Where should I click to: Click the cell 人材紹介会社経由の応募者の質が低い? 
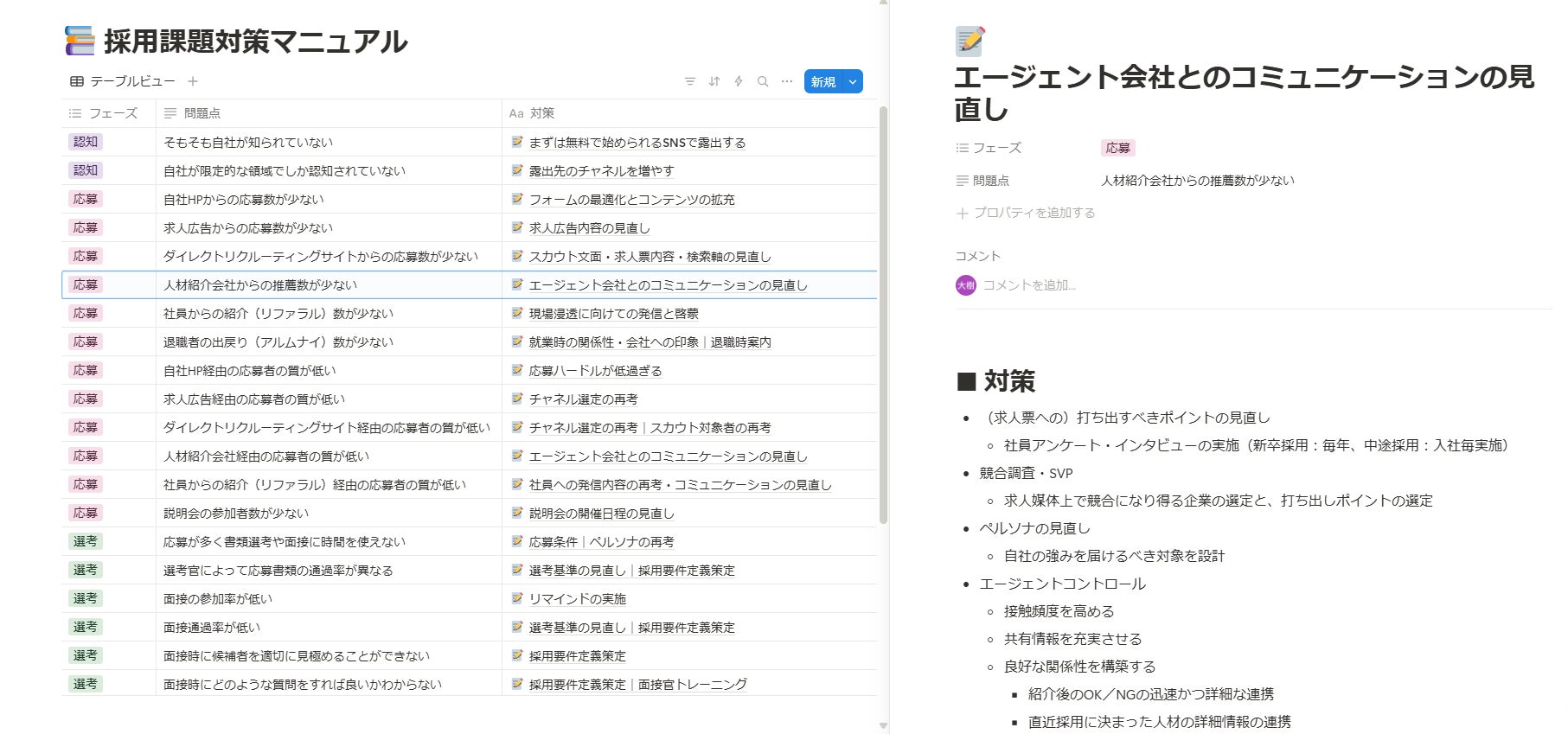coord(329,456)
